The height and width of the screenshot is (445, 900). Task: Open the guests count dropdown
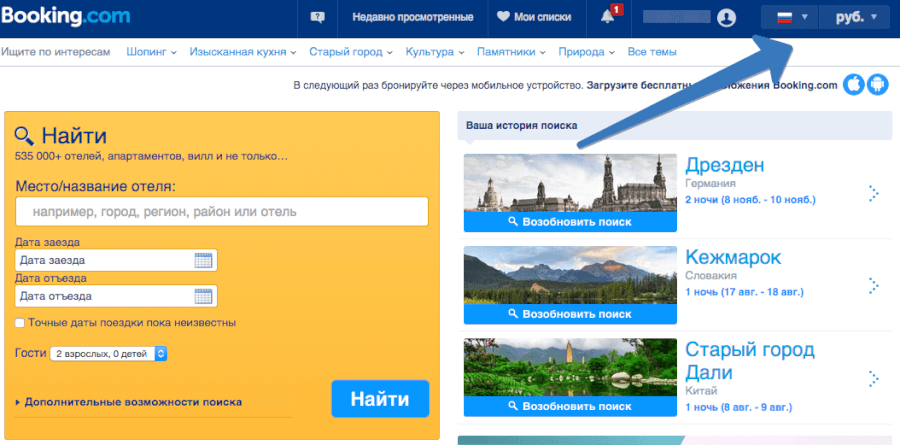tap(109, 353)
